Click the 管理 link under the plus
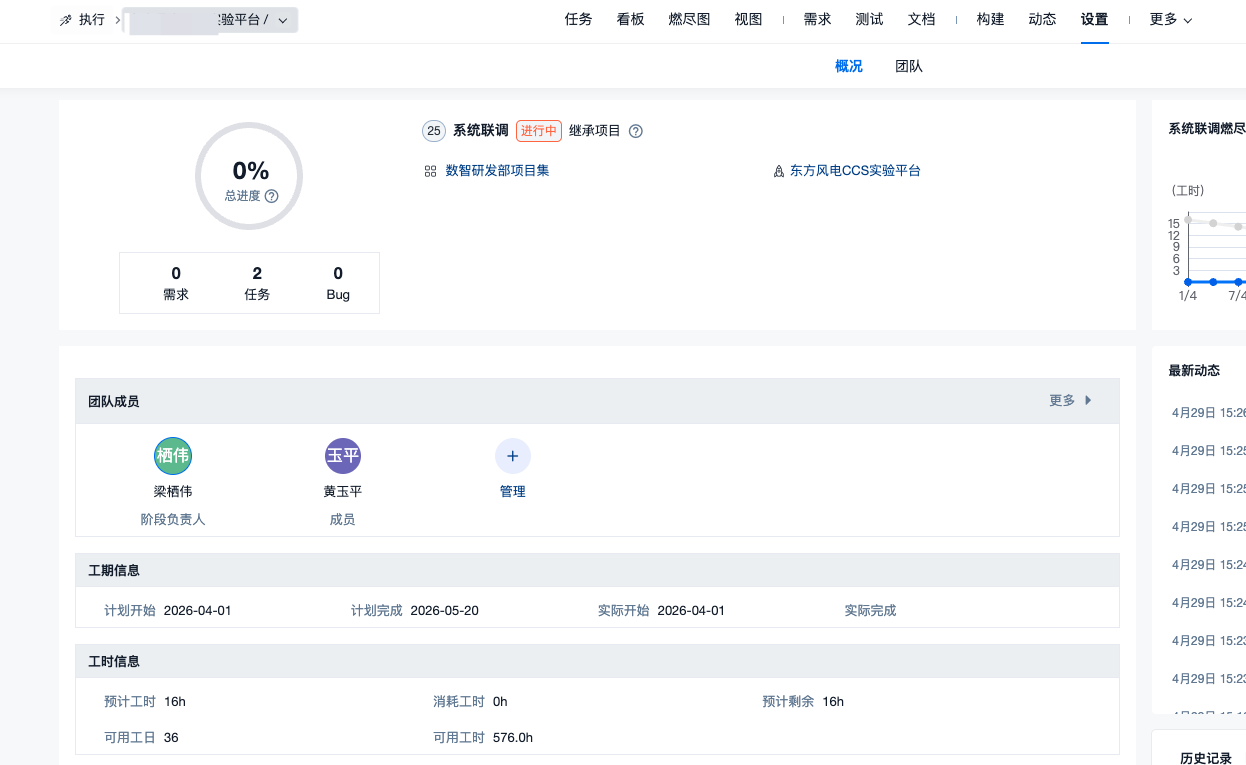The width and height of the screenshot is (1246, 765). (x=513, y=492)
